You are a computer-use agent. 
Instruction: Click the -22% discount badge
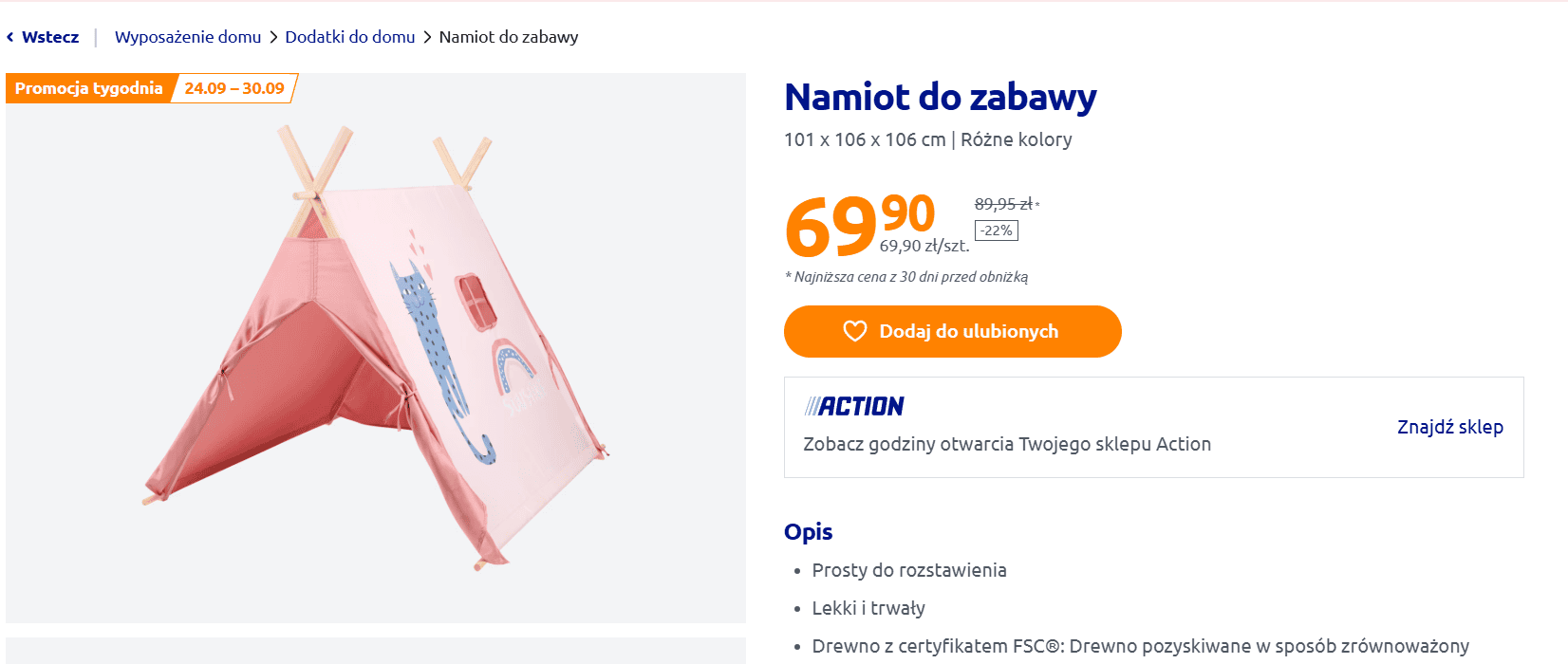click(x=997, y=231)
